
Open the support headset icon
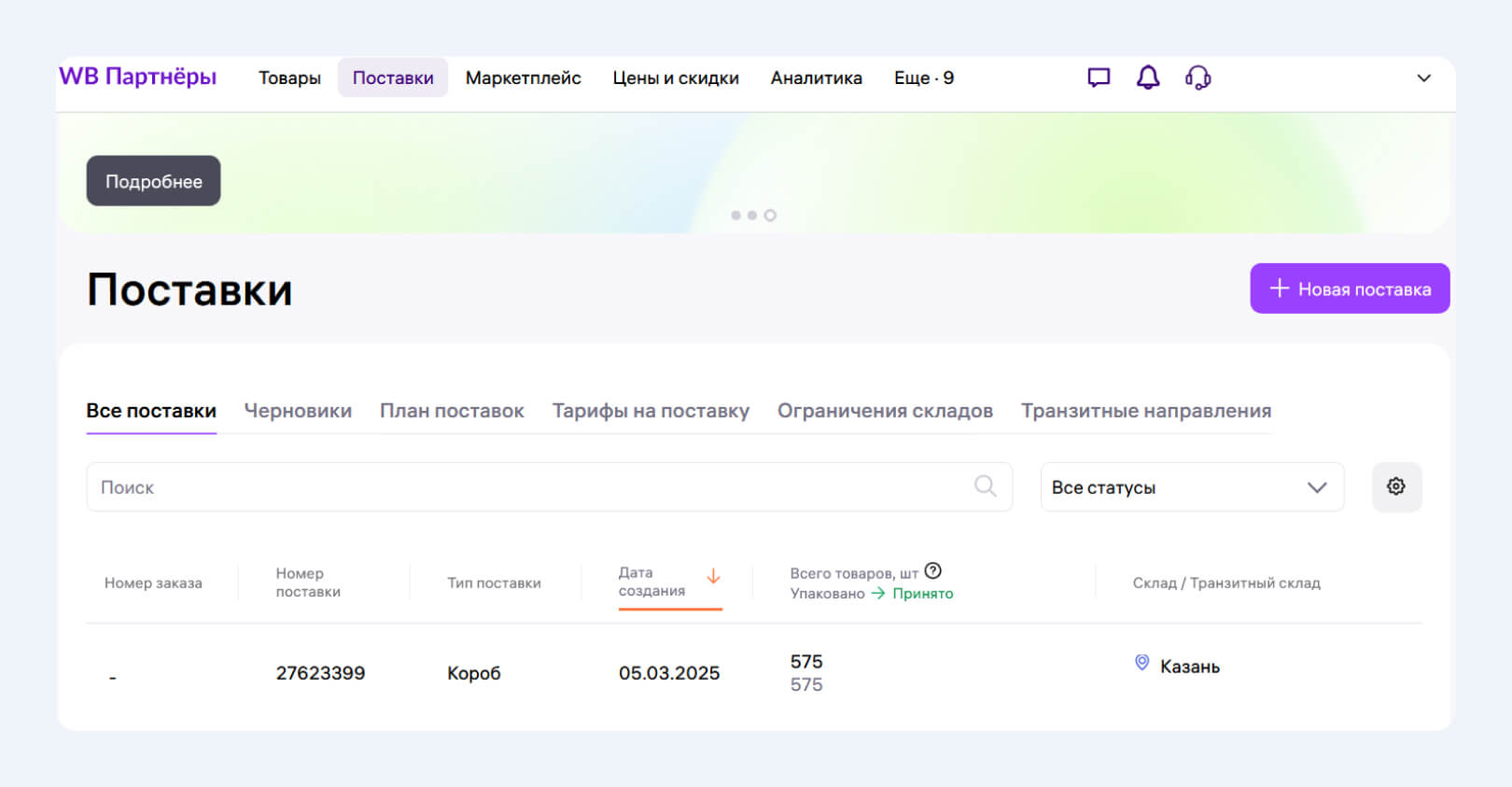pyautogui.click(x=1197, y=77)
